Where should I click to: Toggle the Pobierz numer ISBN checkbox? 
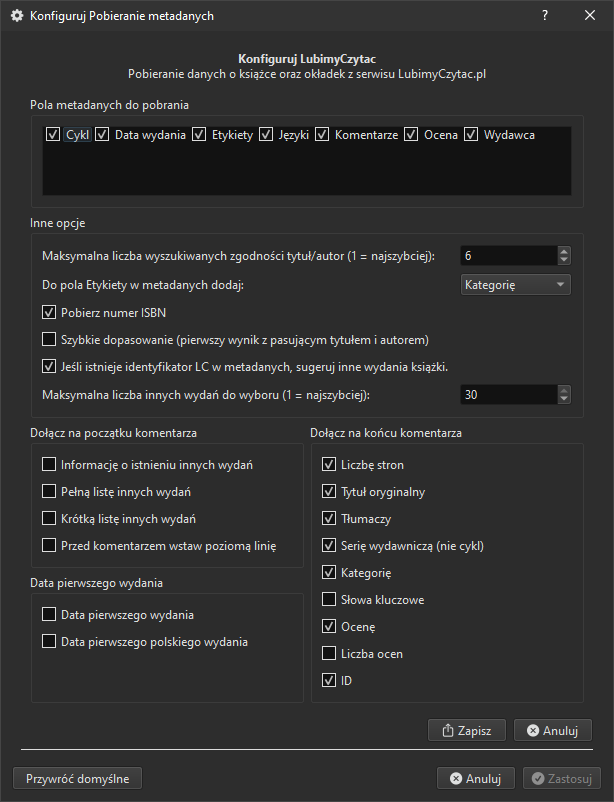(50, 313)
